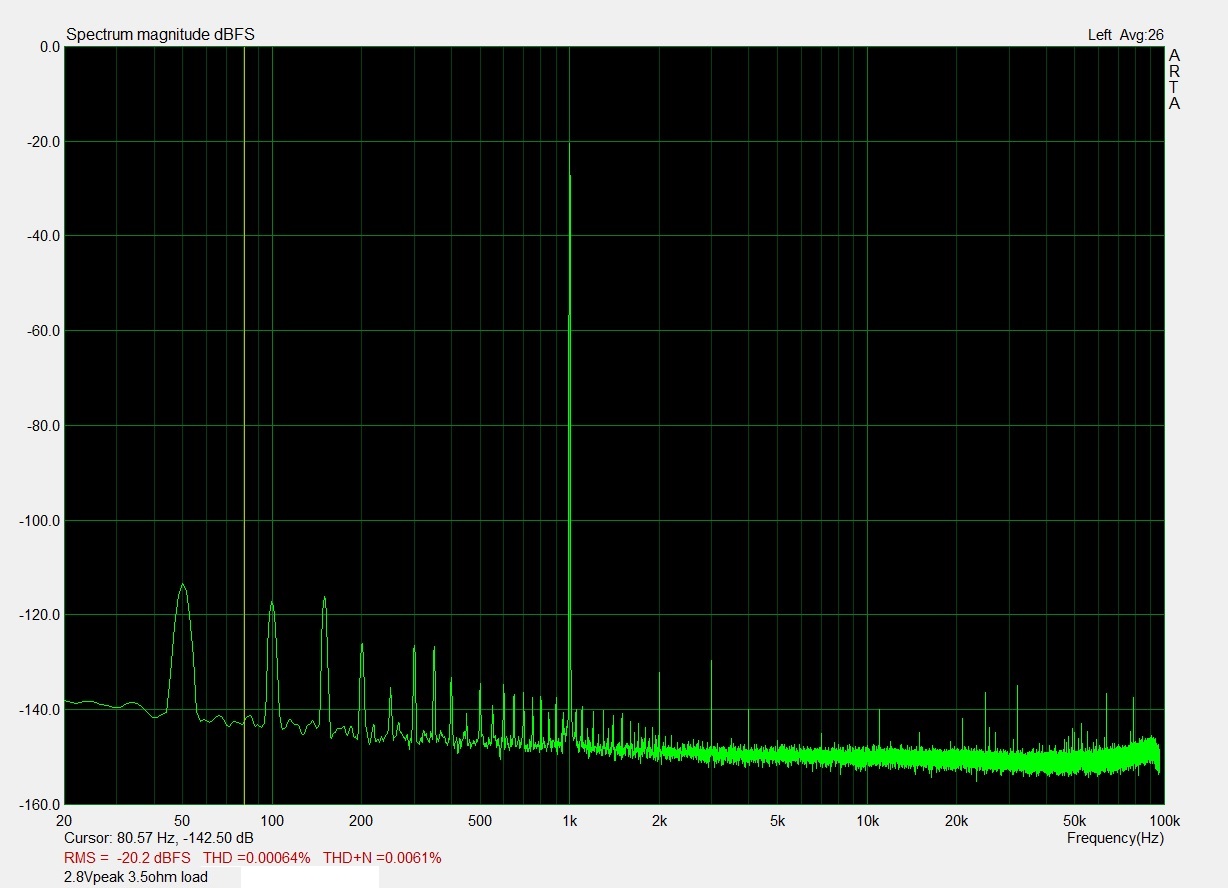Viewport: 1228px width, 888px height.
Task: Click the 'Cursor: 80.57 Hz, -142.50 dB' readout
Action: point(158,838)
